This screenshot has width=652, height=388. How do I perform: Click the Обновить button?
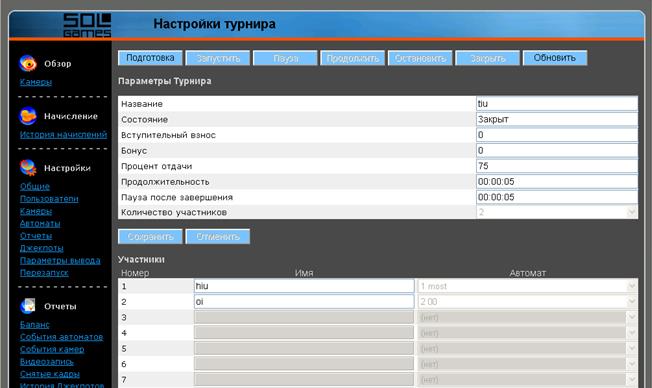coord(555,58)
